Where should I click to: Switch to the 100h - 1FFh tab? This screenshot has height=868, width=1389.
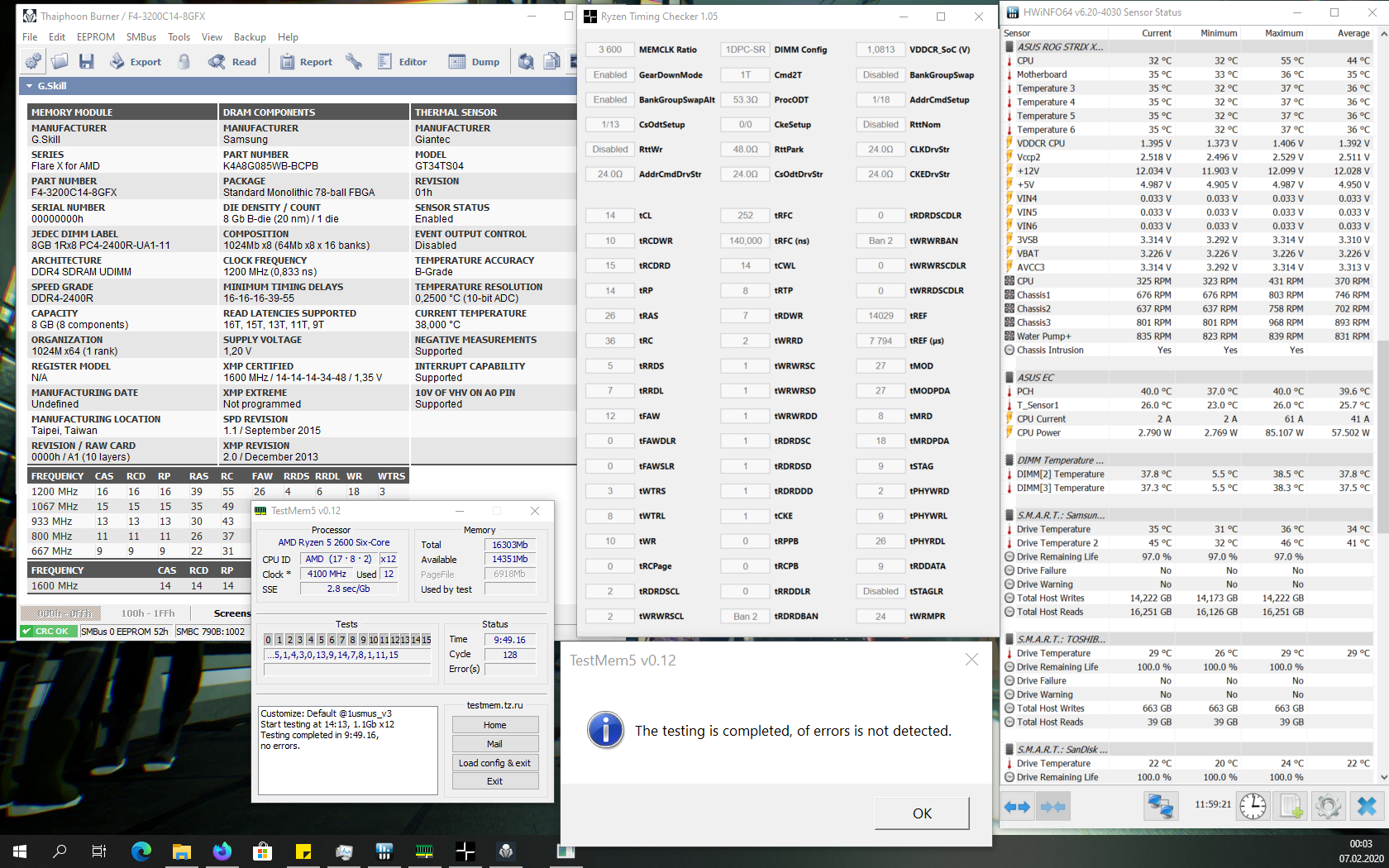(x=148, y=613)
